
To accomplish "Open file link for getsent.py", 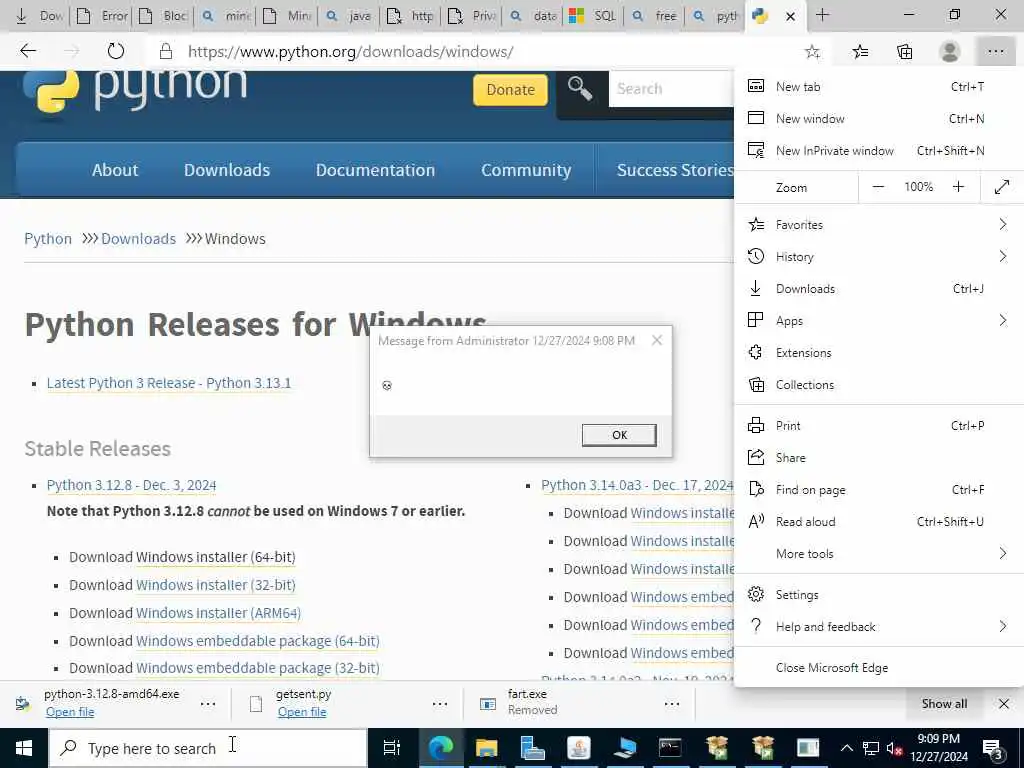I will (x=302, y=712).
